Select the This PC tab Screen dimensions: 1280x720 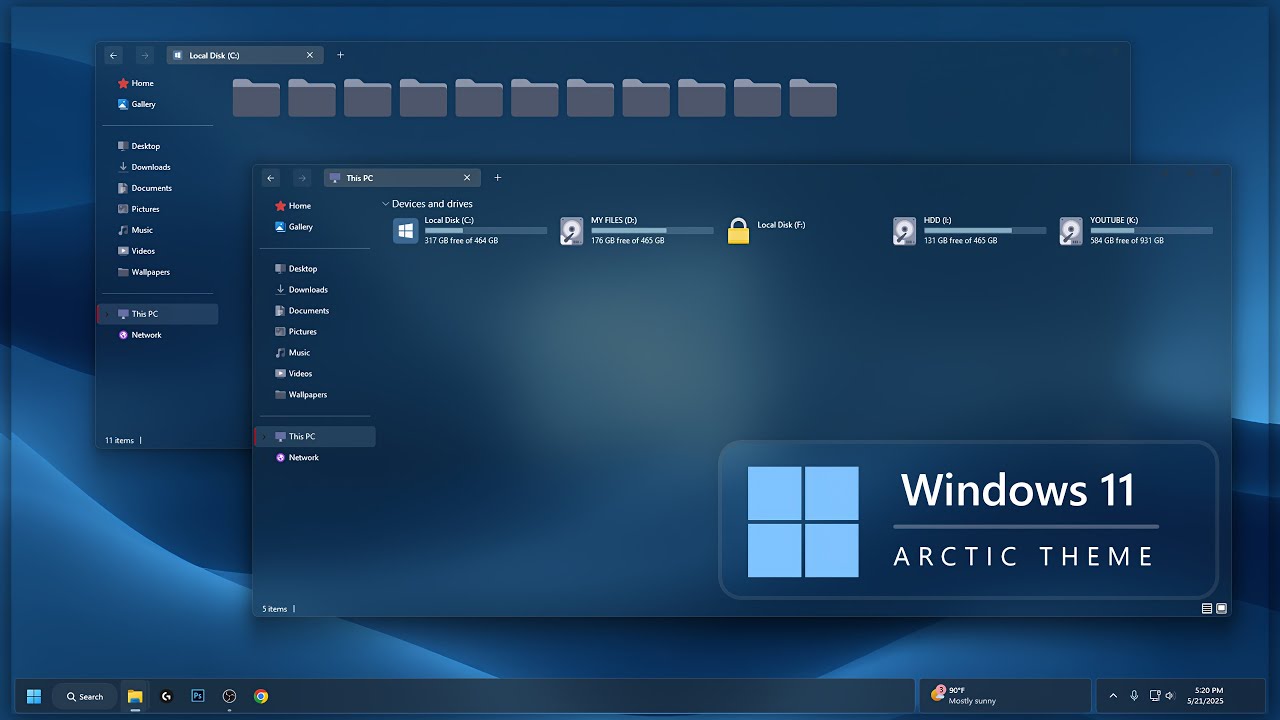[402, 178]
